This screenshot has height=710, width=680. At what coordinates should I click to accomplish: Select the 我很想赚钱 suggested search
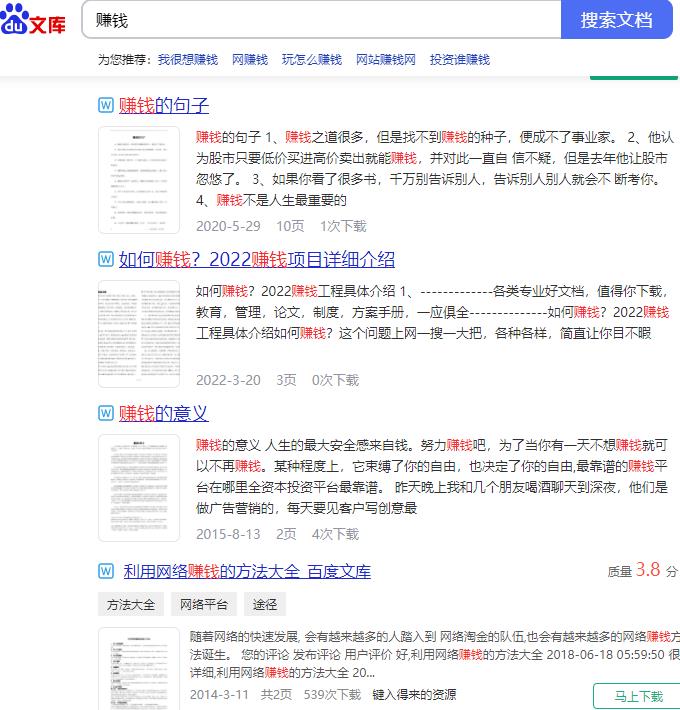coord(187,60)
